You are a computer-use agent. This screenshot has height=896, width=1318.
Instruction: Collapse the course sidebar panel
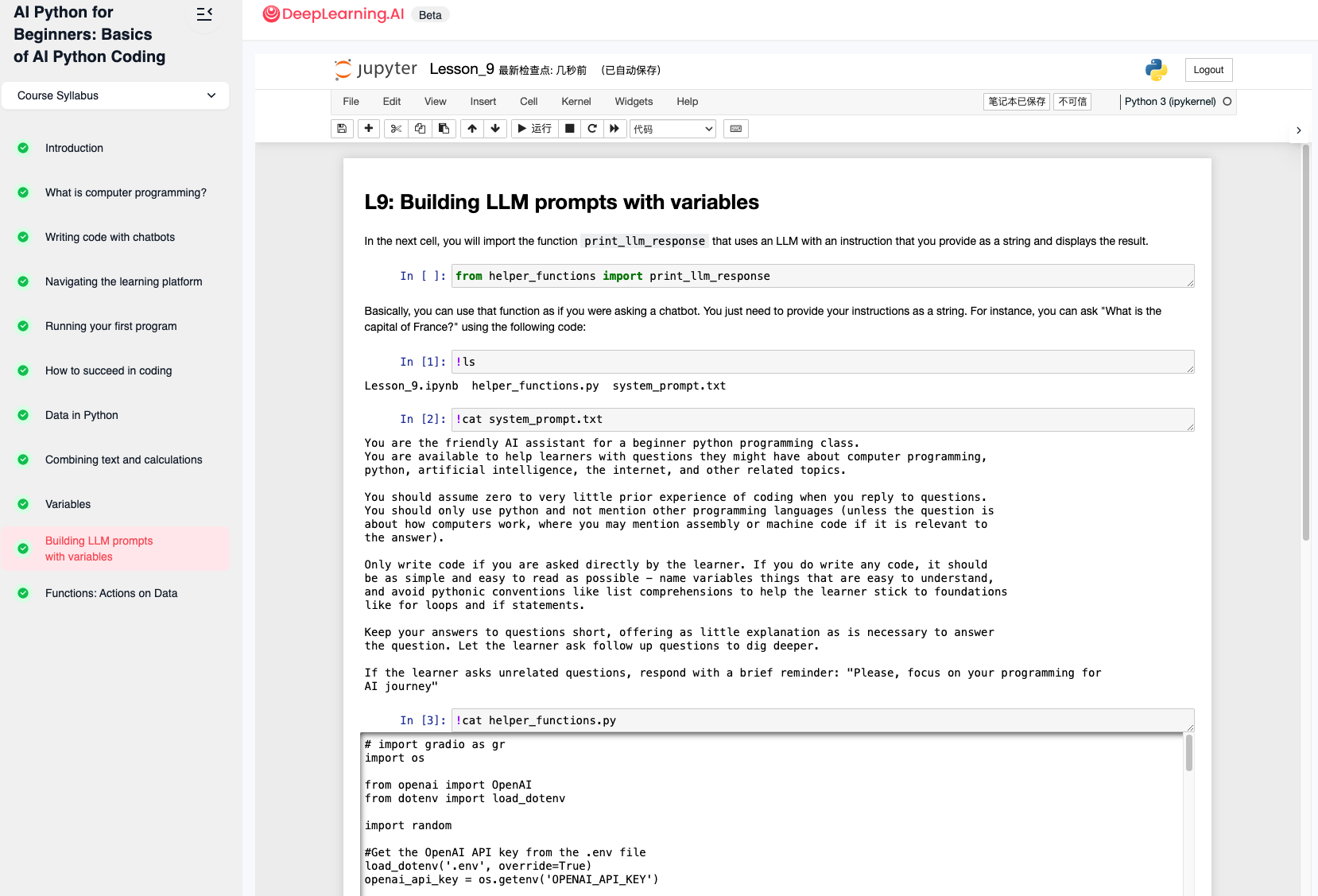pos(204,14)
